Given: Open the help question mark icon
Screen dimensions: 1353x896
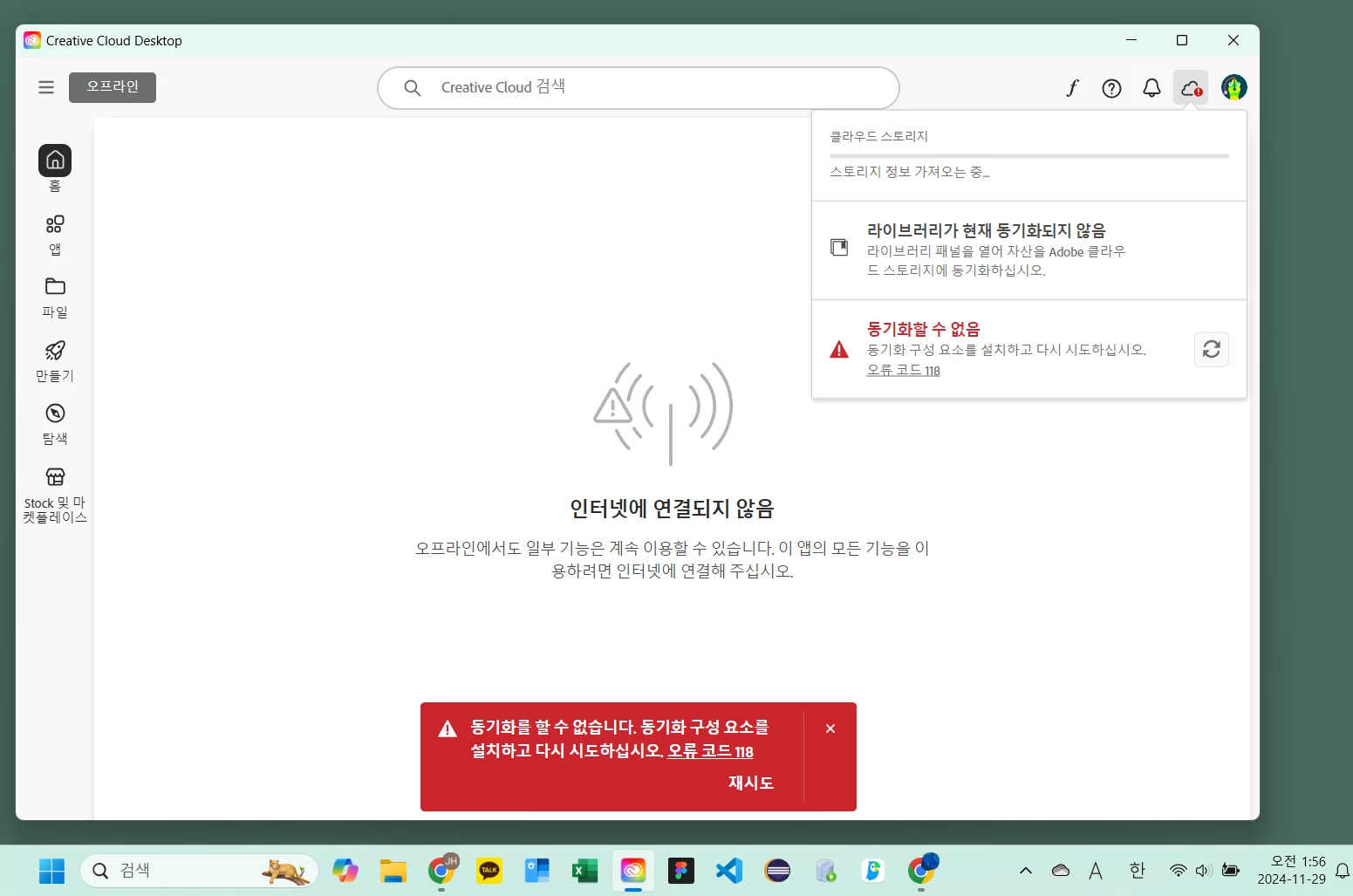Looking at the screenshot, I should [x=1111, y=88].
